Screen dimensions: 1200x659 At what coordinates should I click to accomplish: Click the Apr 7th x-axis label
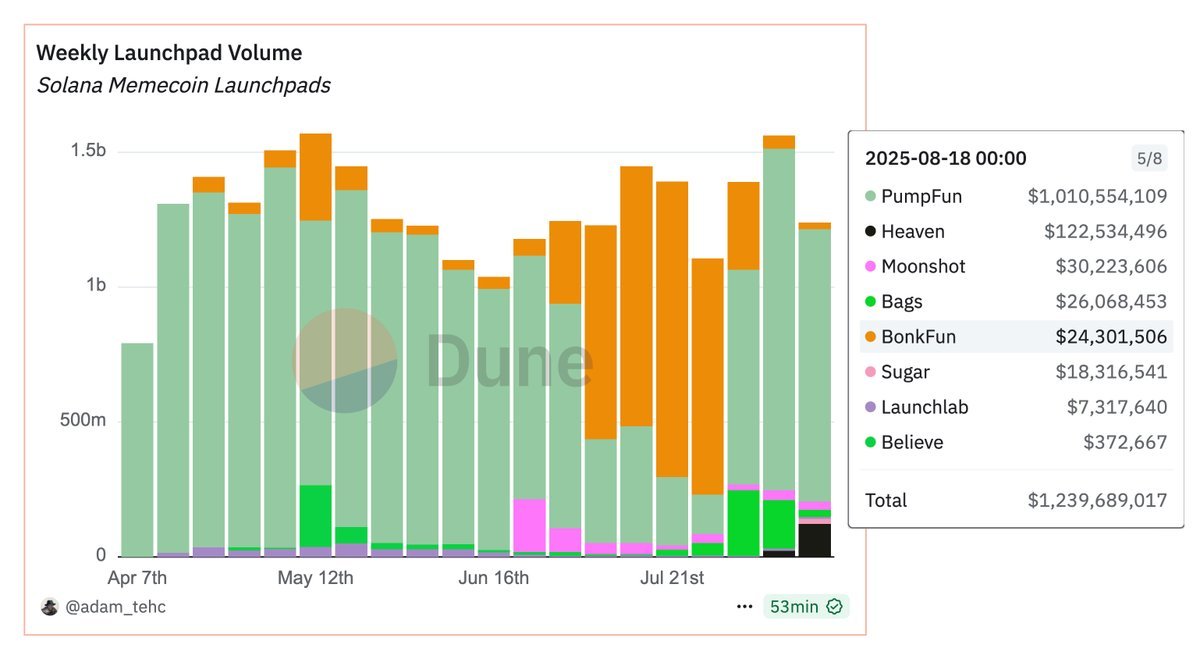coord(137,578)
